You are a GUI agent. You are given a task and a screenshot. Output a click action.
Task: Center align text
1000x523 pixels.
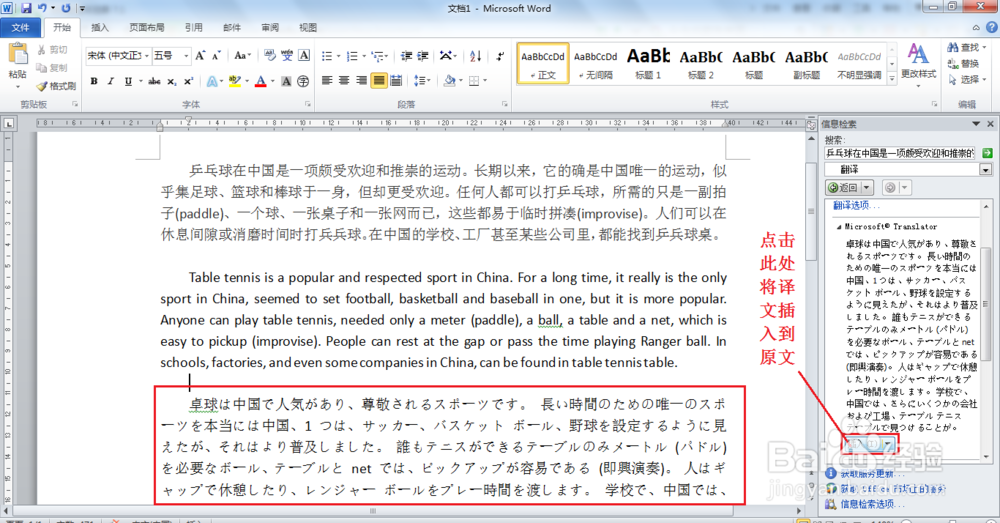[344, 81]
